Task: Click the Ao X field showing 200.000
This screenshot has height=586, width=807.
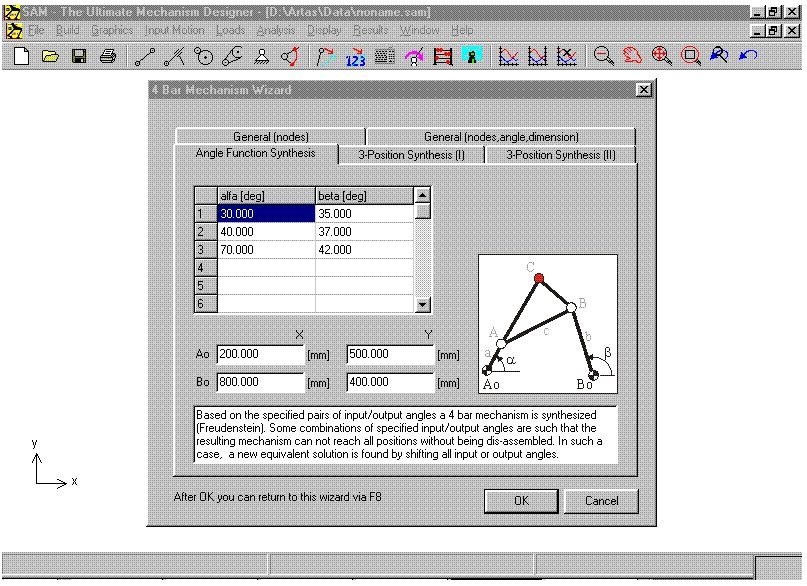Action: point(260,354)
